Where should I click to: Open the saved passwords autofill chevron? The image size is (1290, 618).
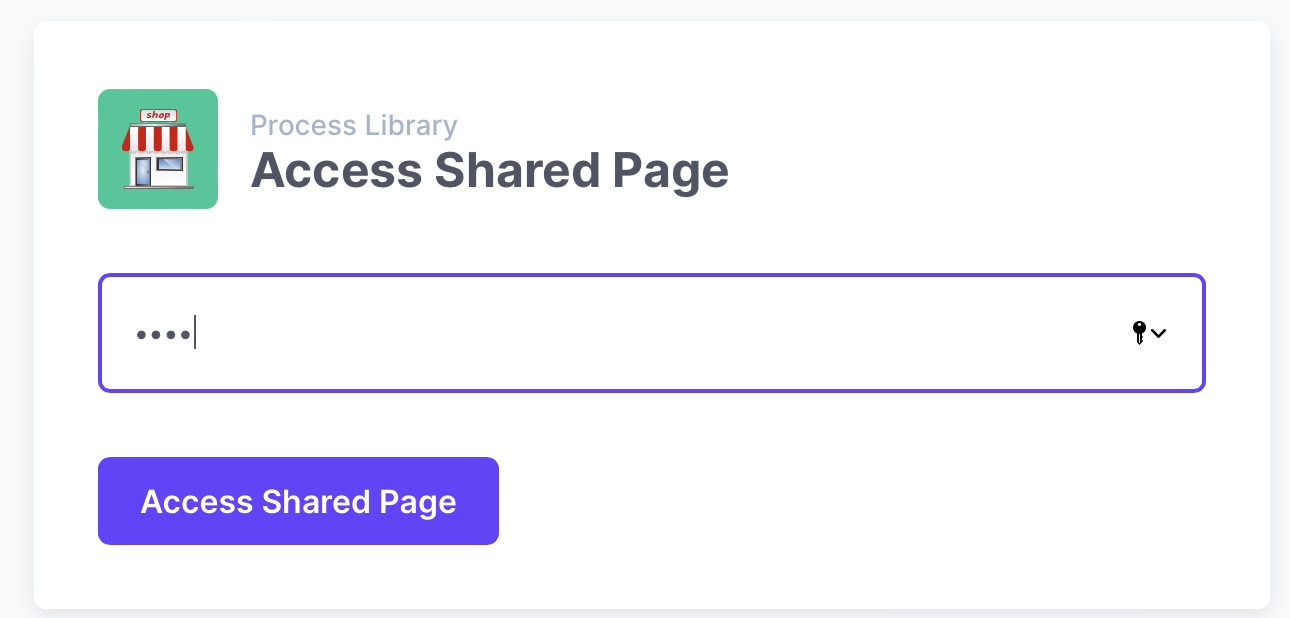pos(1159,333)
